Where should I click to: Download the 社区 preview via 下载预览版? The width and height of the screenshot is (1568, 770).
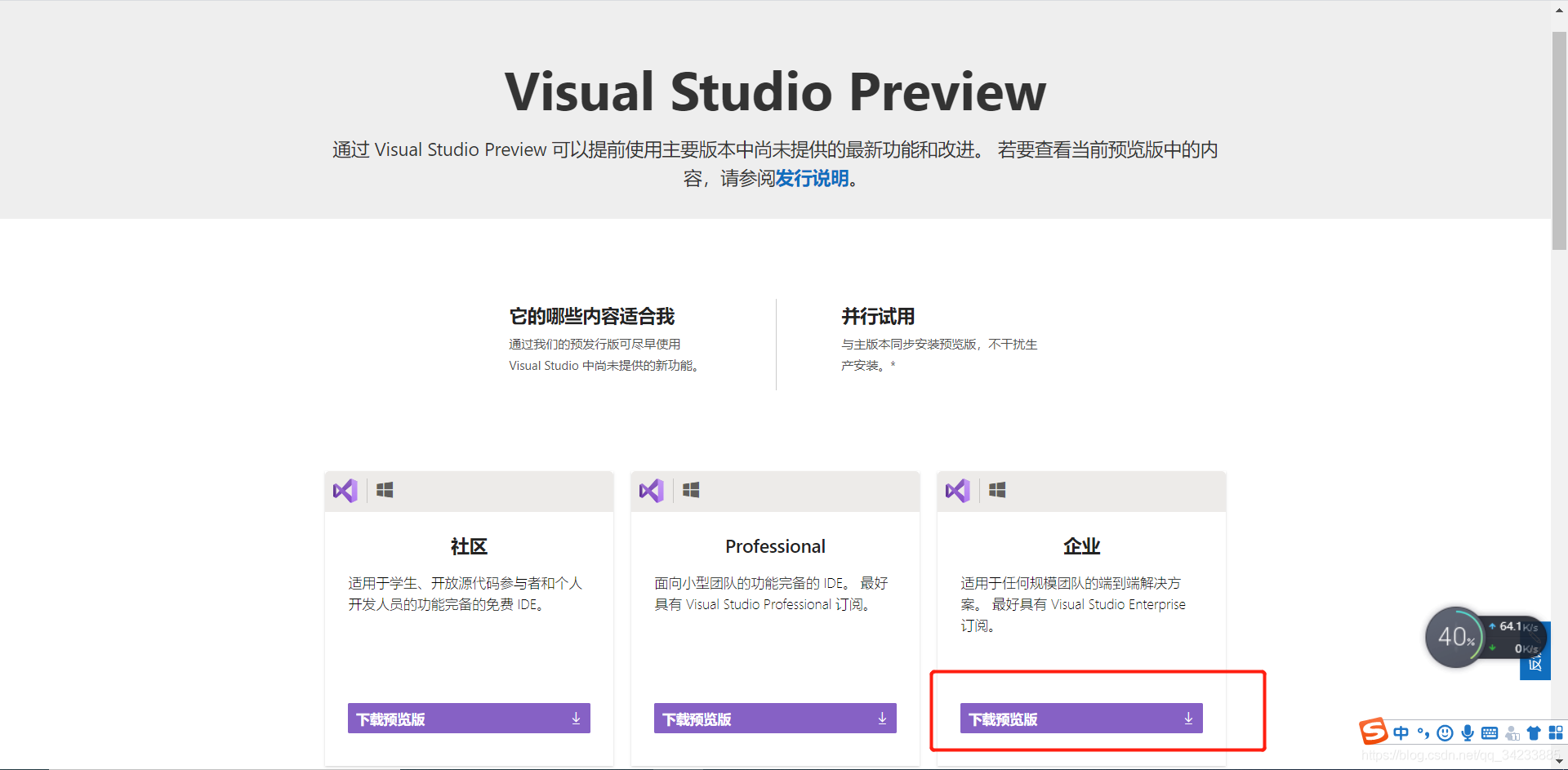coord(469,719)
